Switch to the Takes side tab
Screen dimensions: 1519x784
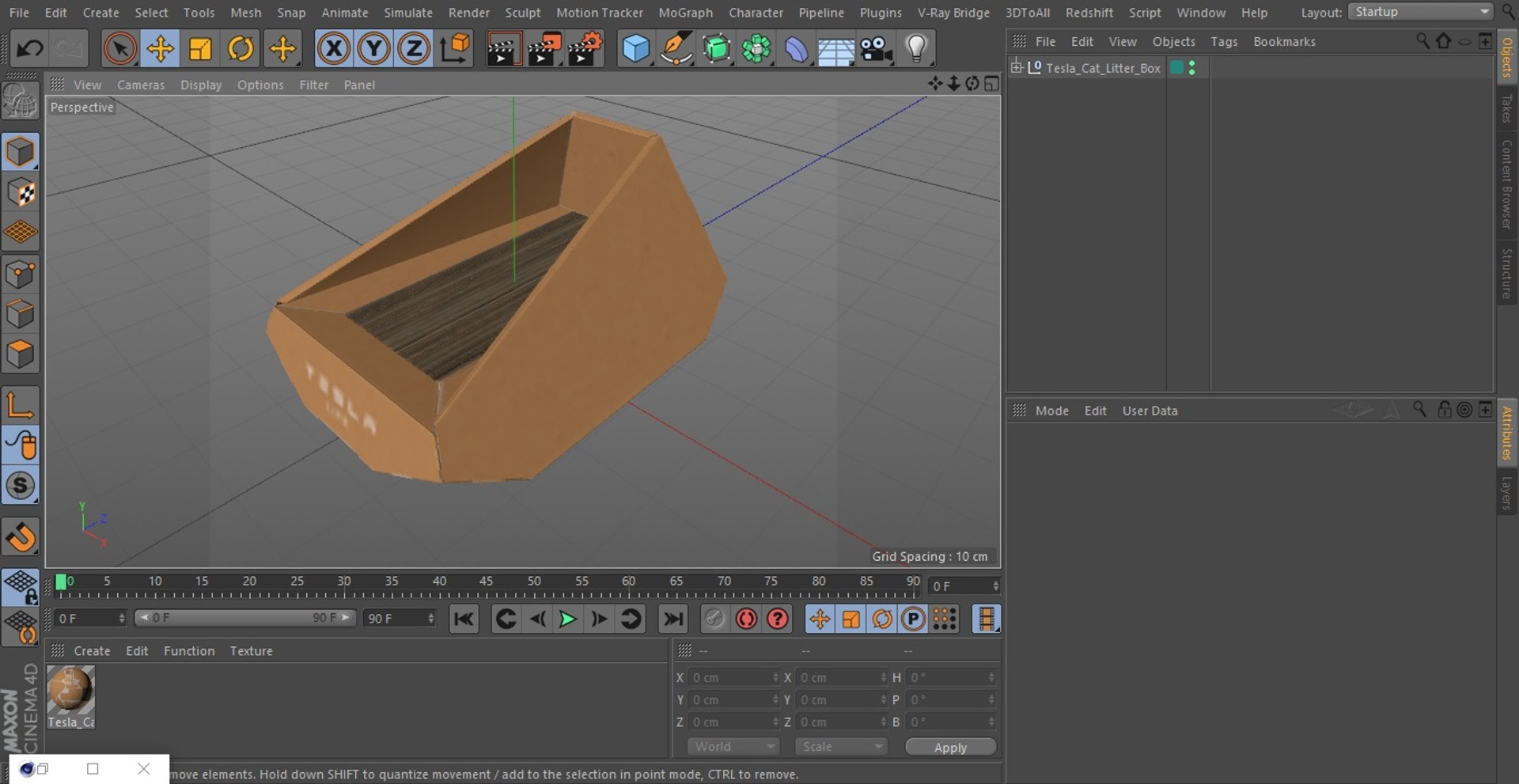(1506, 109)
